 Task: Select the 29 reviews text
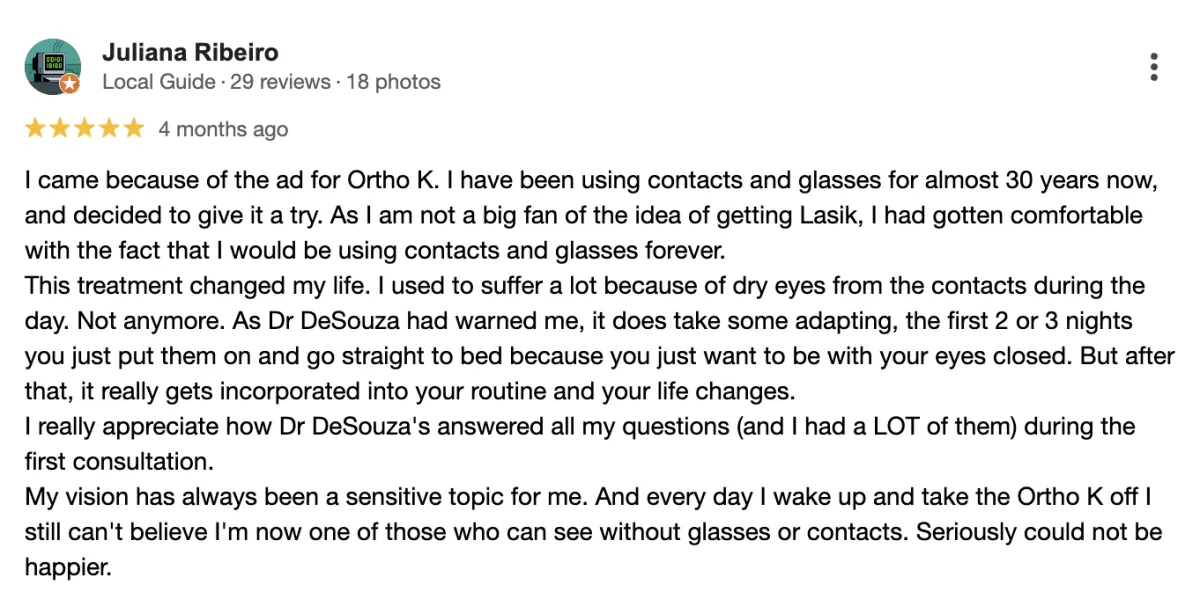280,82
